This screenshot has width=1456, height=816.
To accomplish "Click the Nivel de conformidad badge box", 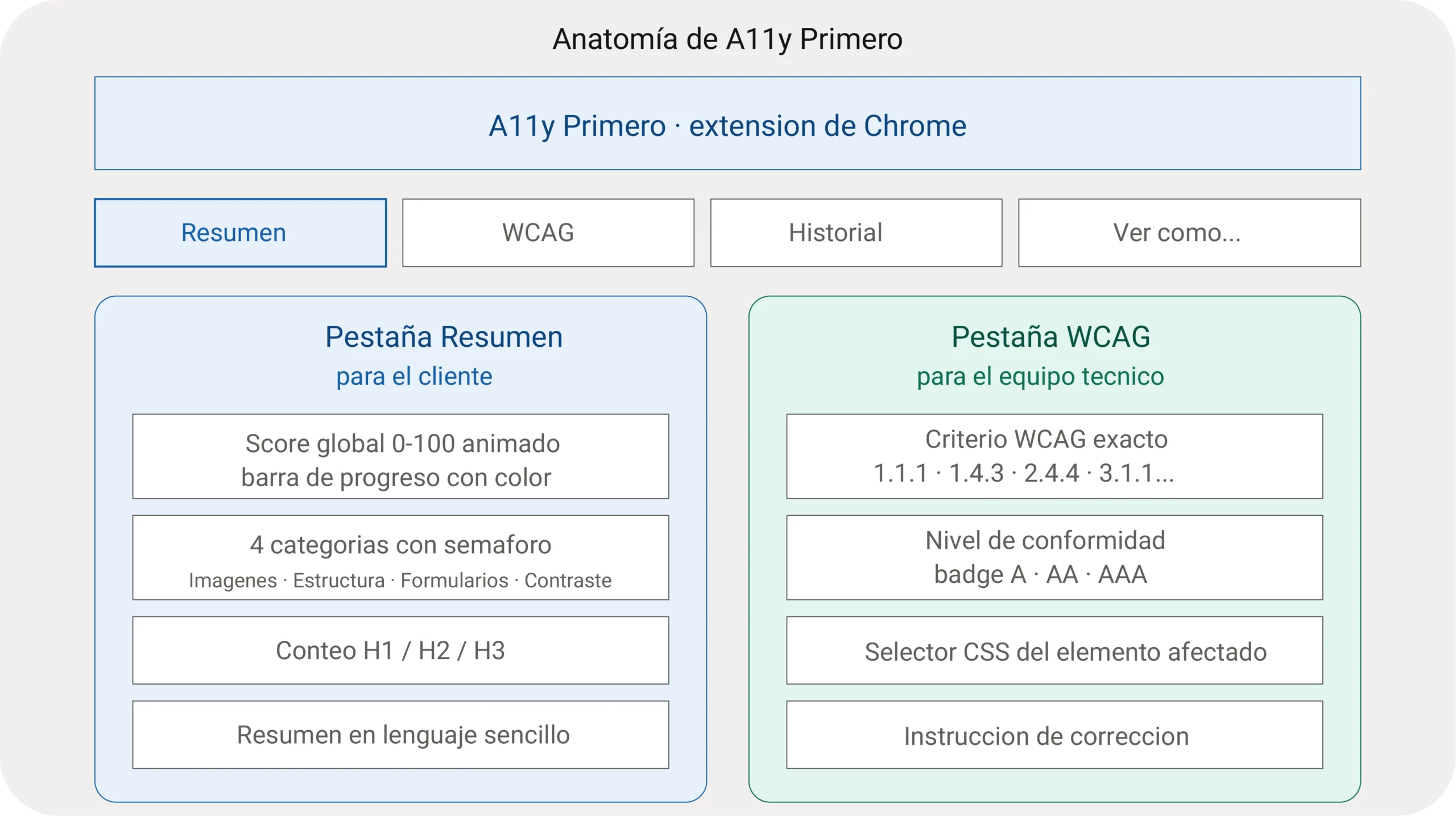I will click(x=1054, y=557).
